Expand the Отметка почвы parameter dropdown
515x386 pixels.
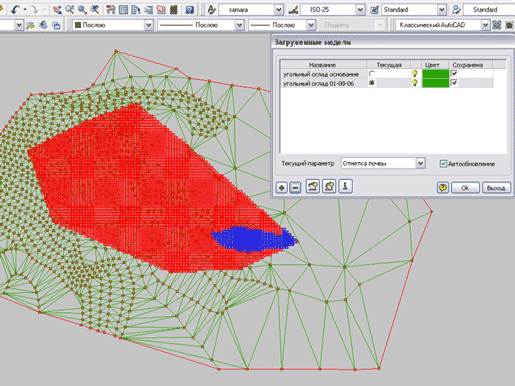point(421,163)
